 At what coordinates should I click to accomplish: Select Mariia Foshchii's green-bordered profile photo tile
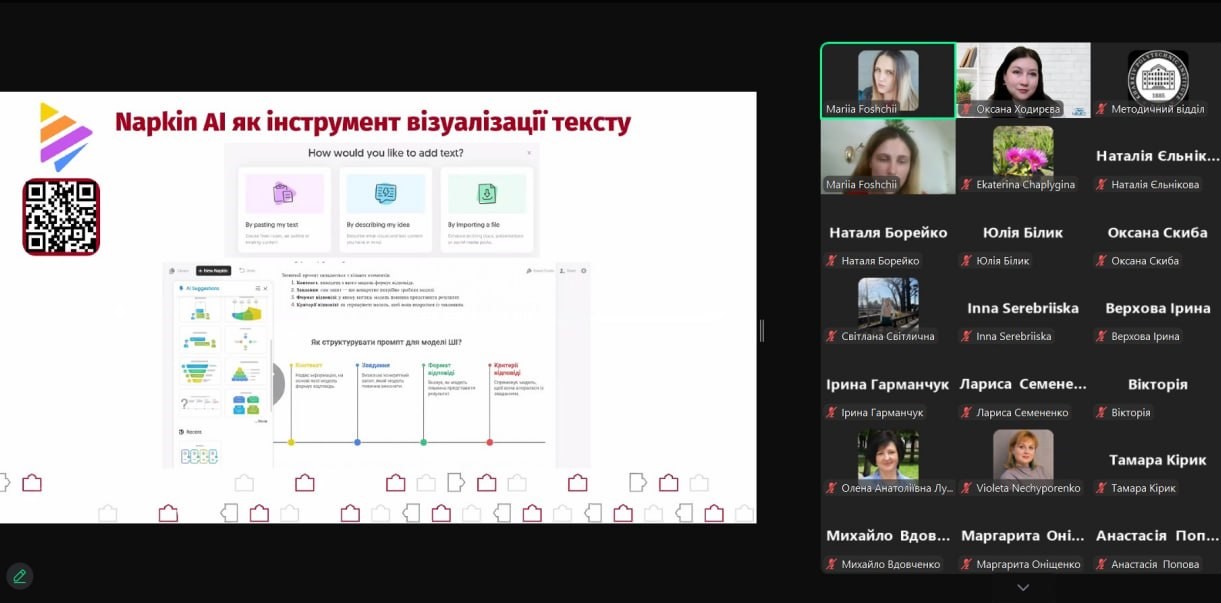coord(888,80)
